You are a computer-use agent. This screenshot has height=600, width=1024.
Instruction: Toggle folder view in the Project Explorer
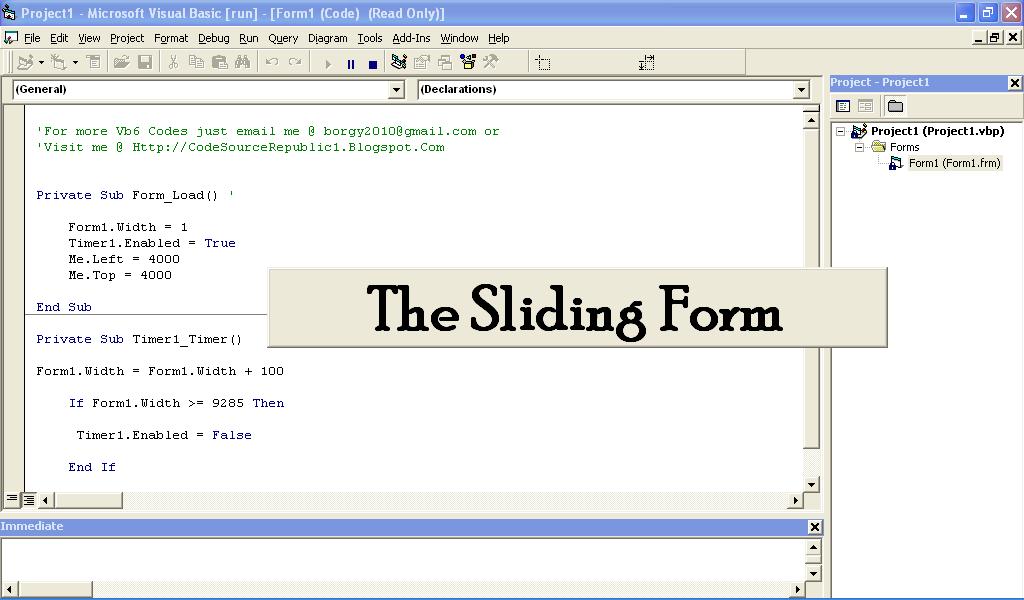tap(895, 105)
